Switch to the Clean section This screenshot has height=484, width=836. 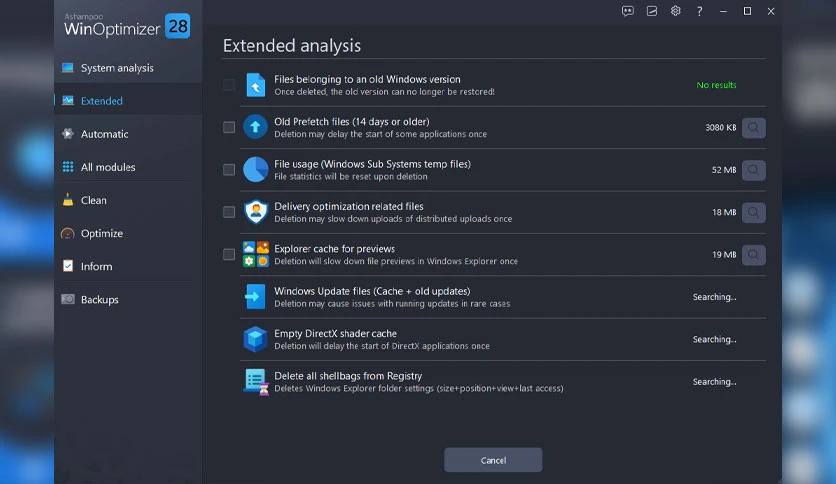tap(128, 200)
